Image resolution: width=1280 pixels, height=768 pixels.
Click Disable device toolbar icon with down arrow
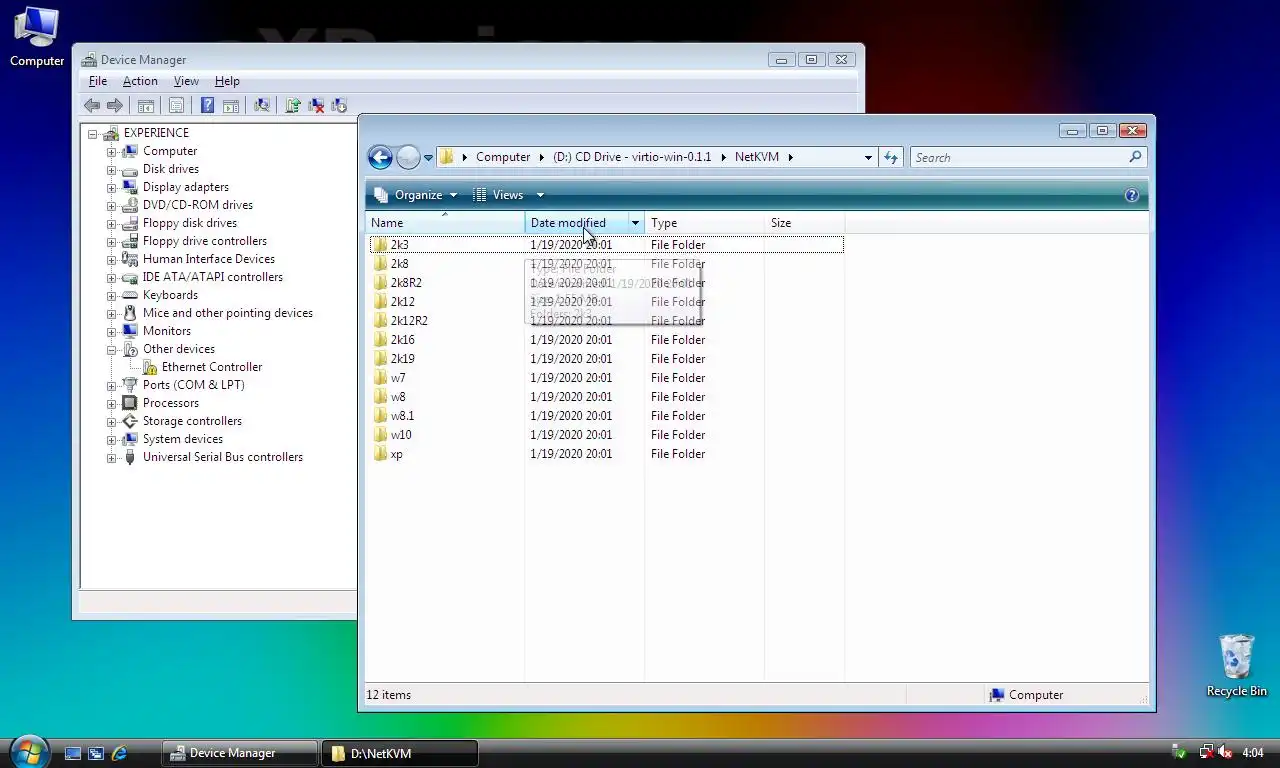coord(339,105)
